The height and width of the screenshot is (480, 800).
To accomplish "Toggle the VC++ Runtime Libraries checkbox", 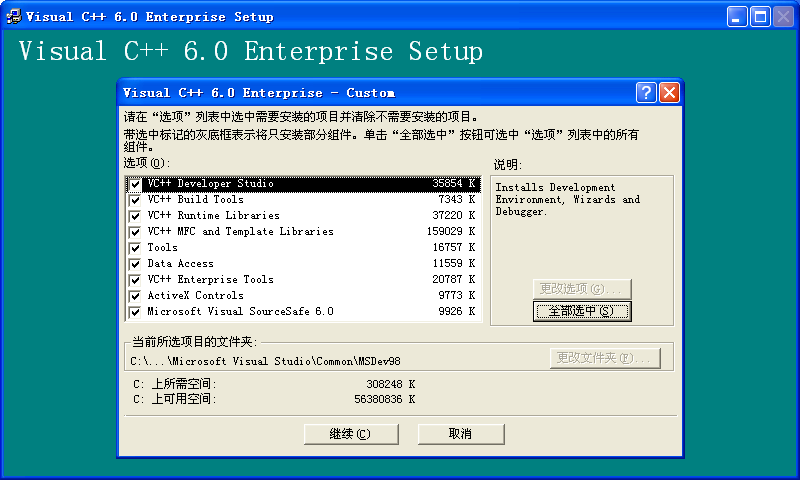I will [135, 216].
